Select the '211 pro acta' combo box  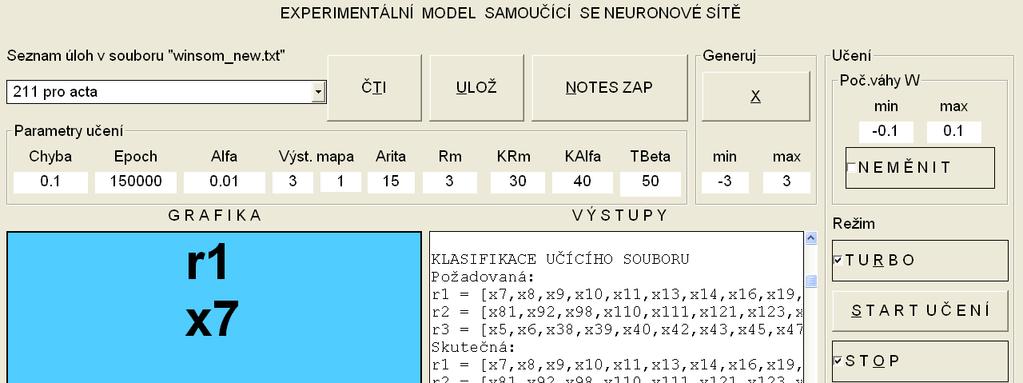[166, 92]
